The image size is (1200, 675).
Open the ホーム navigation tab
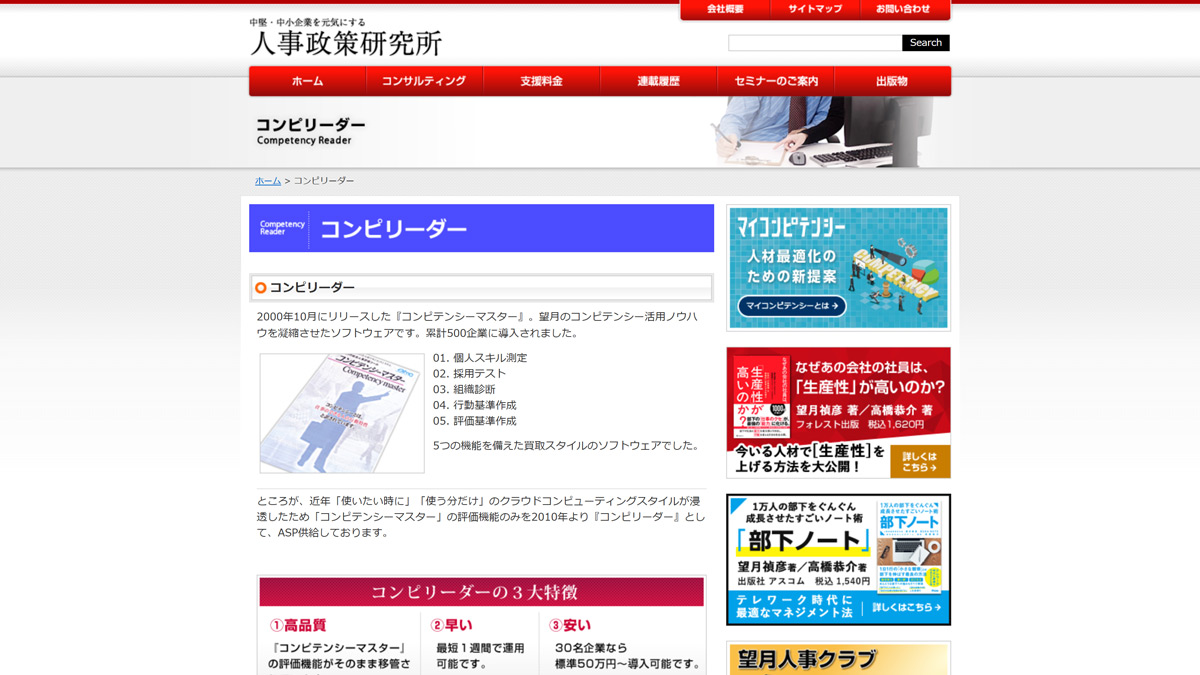[x=307, y=81]
